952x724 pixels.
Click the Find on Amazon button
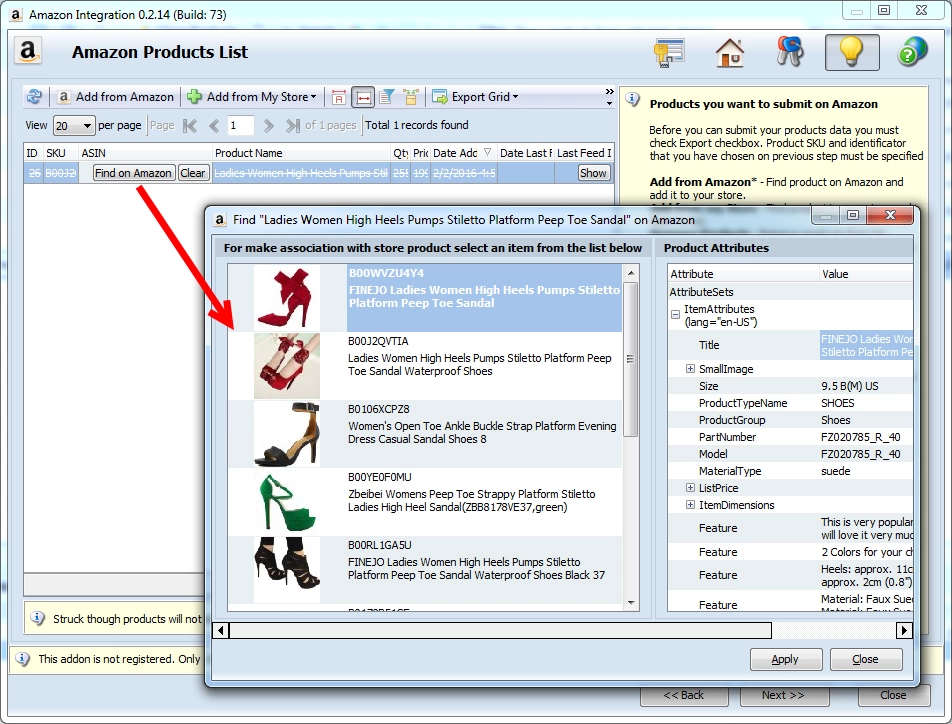tap(134, 173)
